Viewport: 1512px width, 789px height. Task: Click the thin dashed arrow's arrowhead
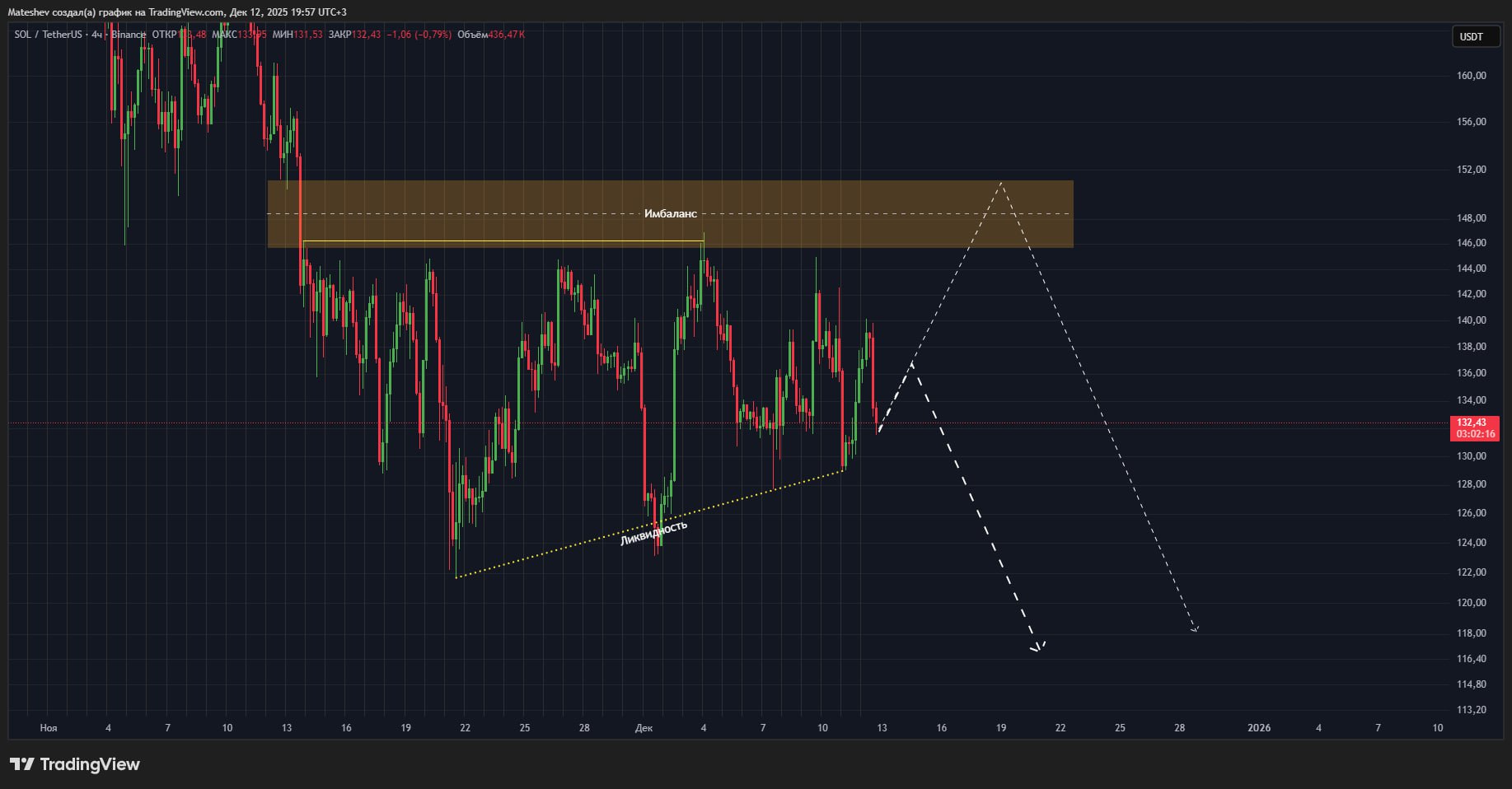pos(1194,629)
